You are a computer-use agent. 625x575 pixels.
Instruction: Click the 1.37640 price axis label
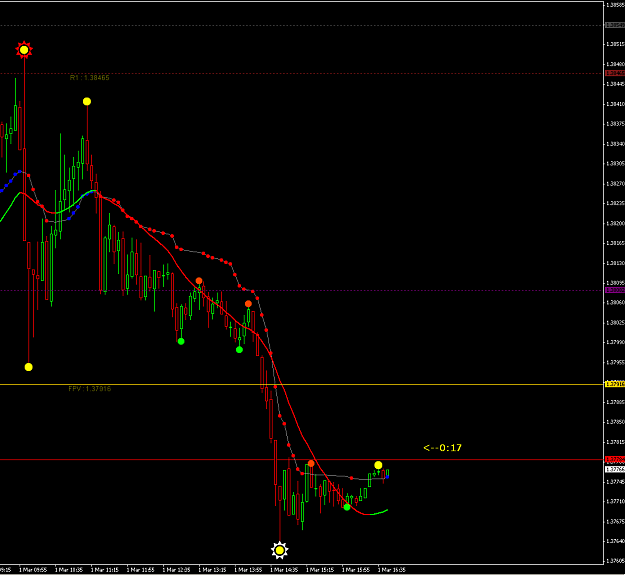(x=615, y=541)
